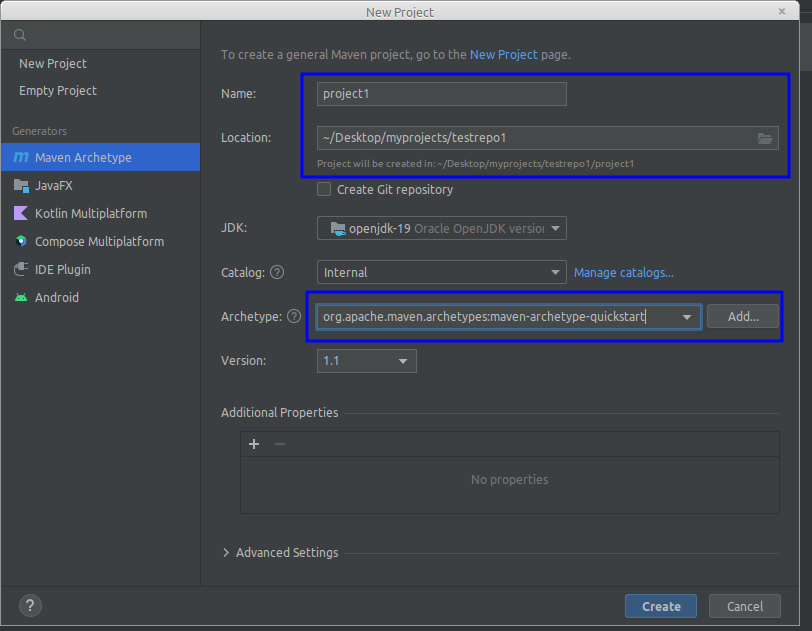Select the IDE Plugin generator
This screenshot has height=631, width=812.
tap(100, 269)
